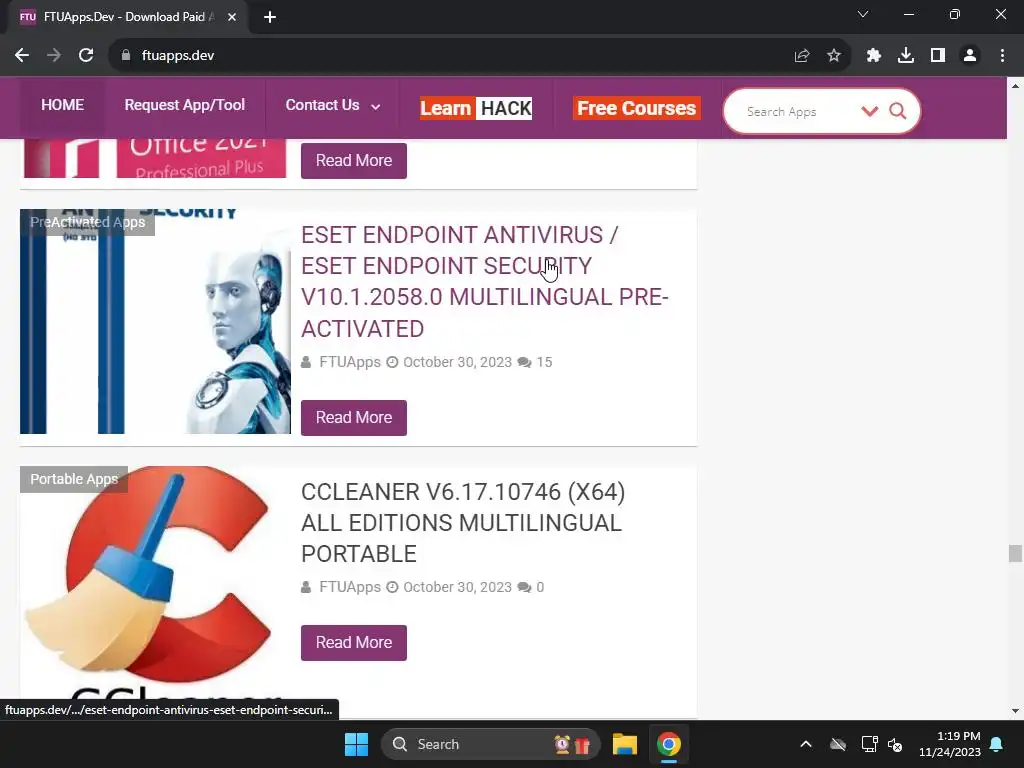Open Request App/Tool menu item
Image resolution: width=1024 pixels, height=768 pixels.
click(x=185, y=105)
